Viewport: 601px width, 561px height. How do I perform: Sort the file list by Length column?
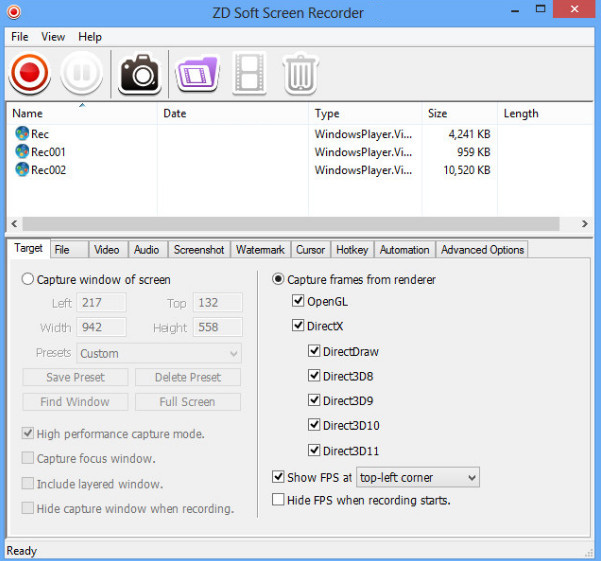545,113
